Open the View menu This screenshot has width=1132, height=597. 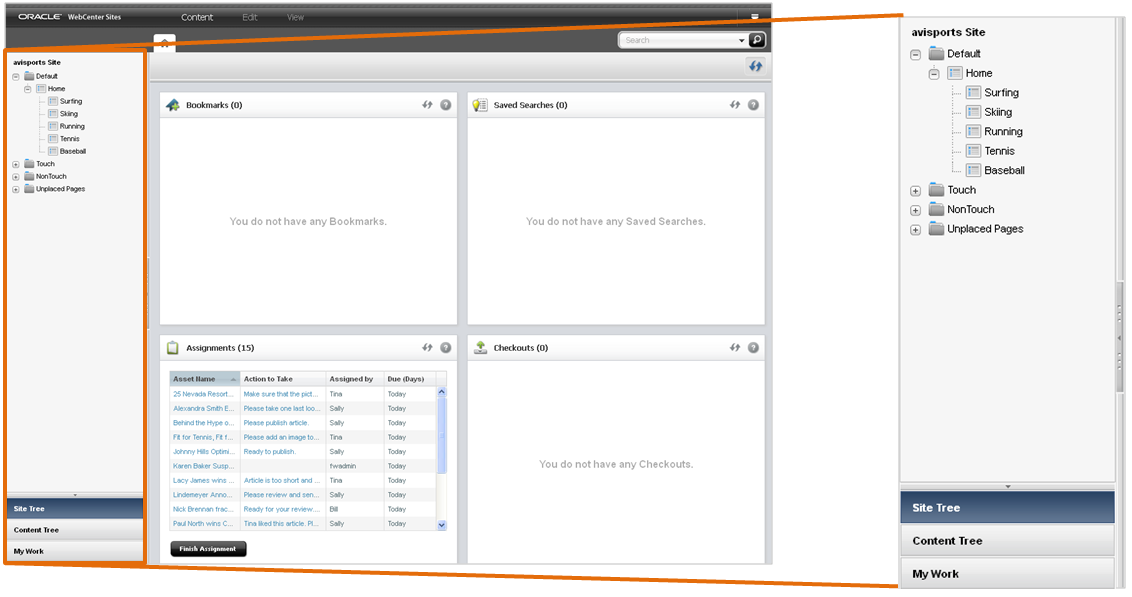click(295, 17)
